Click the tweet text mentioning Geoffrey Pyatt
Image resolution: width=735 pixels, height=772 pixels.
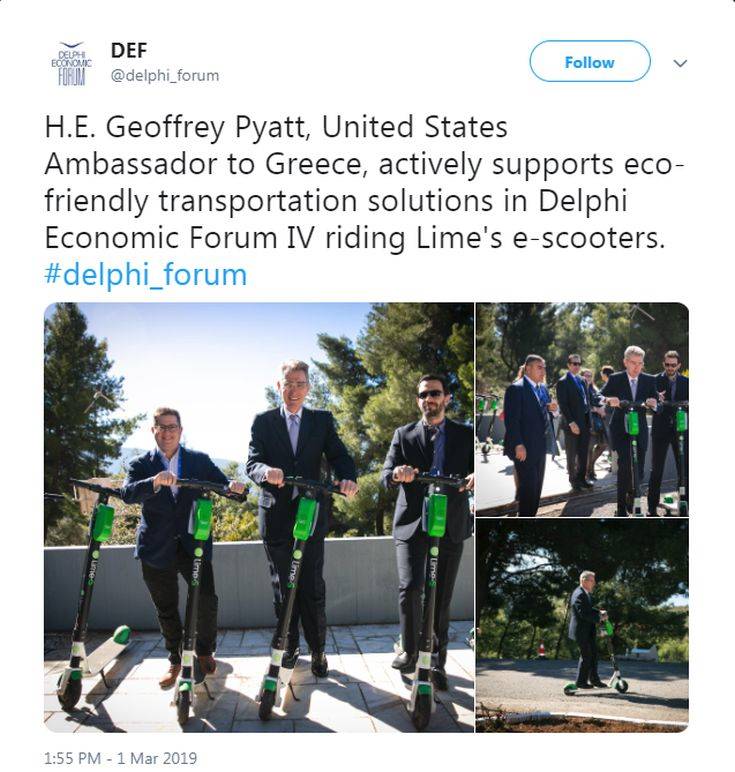[x=364, y=182]
